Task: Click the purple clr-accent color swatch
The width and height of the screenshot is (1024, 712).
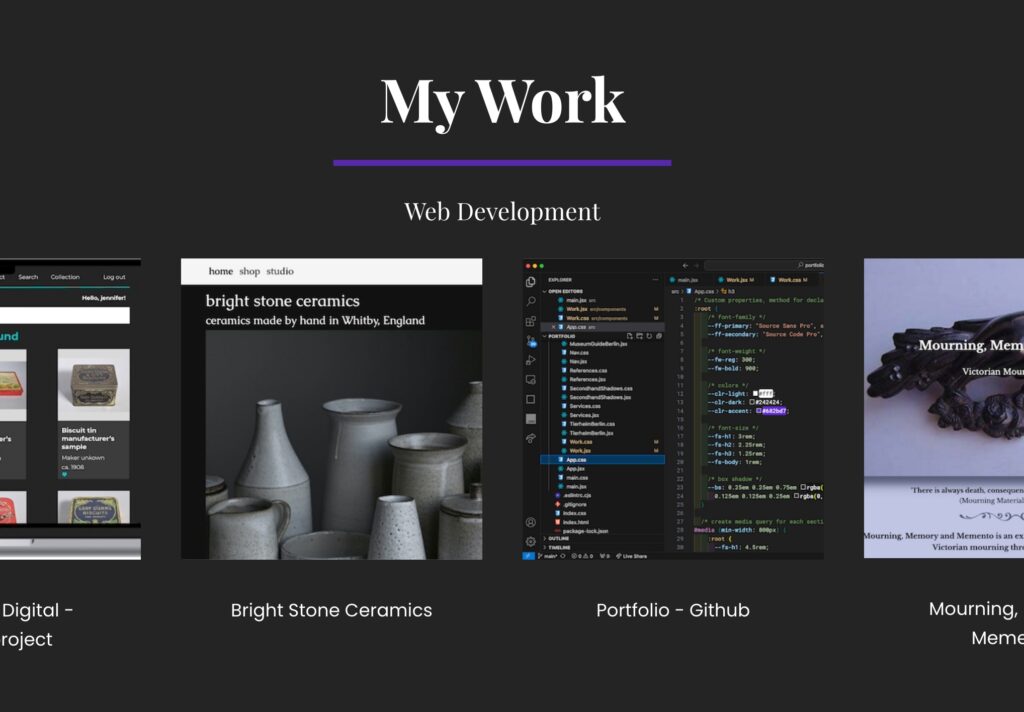Action: (x=760, y=411)
